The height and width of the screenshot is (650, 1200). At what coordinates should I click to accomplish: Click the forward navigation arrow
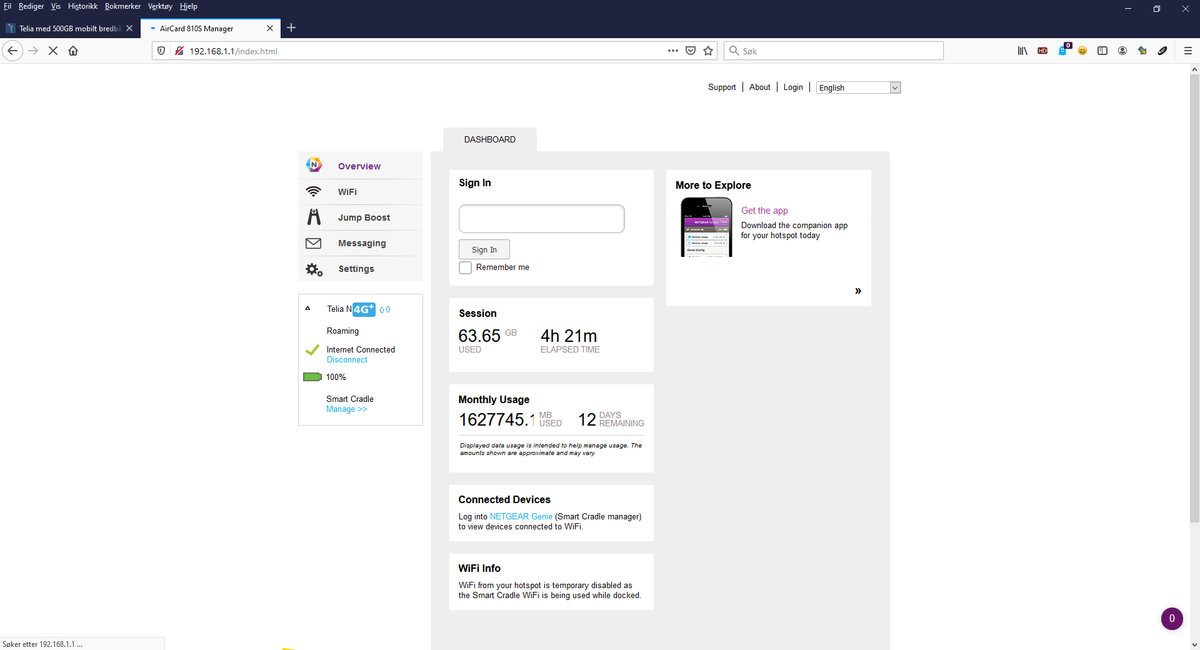tap(33, 50)
